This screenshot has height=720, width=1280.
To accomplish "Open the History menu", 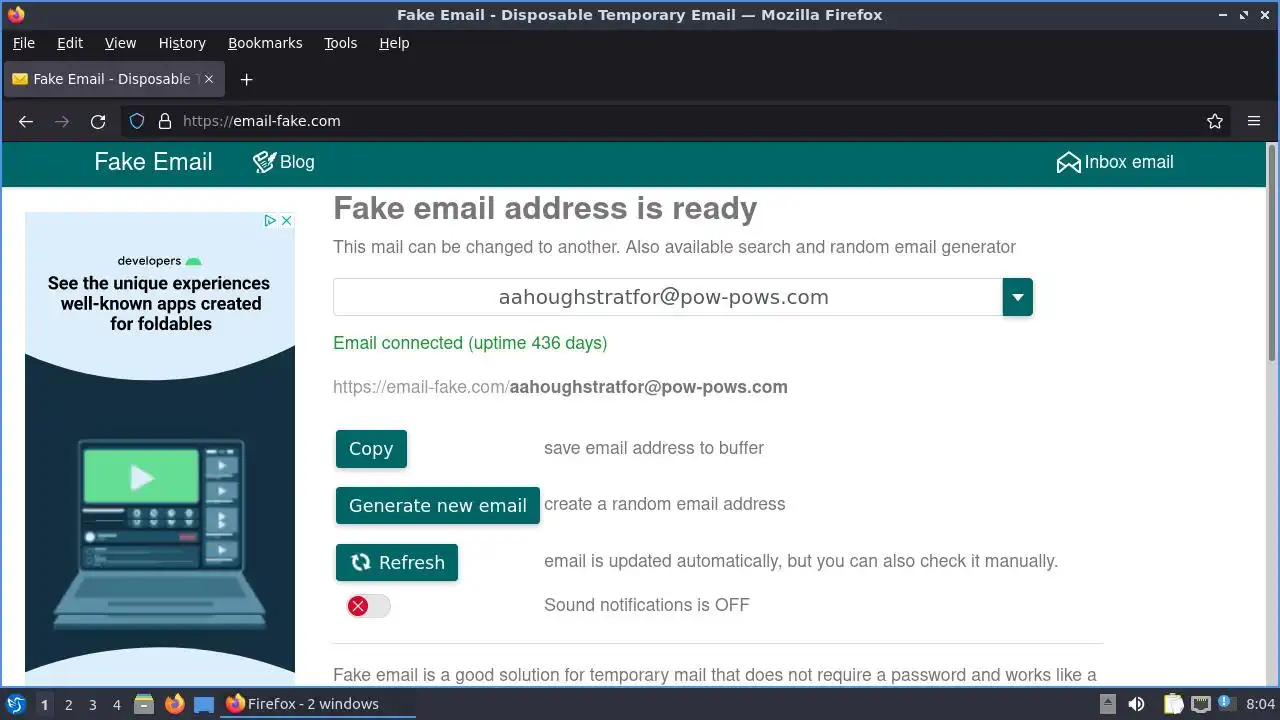I will [182, 43].
